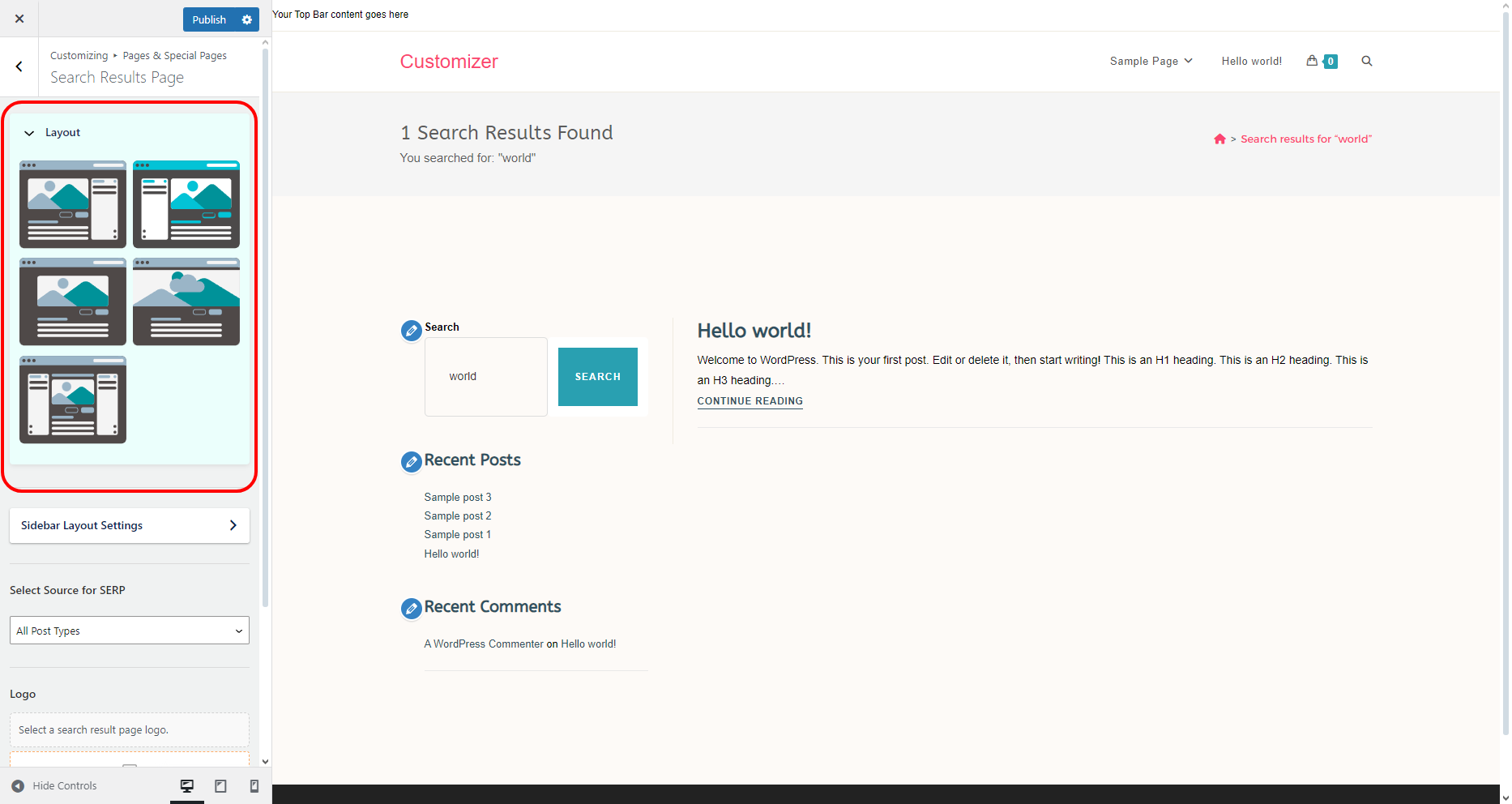Switch to tablet preview icon
The height and width of the screenshot is (804, 1512).
point(220,785)
